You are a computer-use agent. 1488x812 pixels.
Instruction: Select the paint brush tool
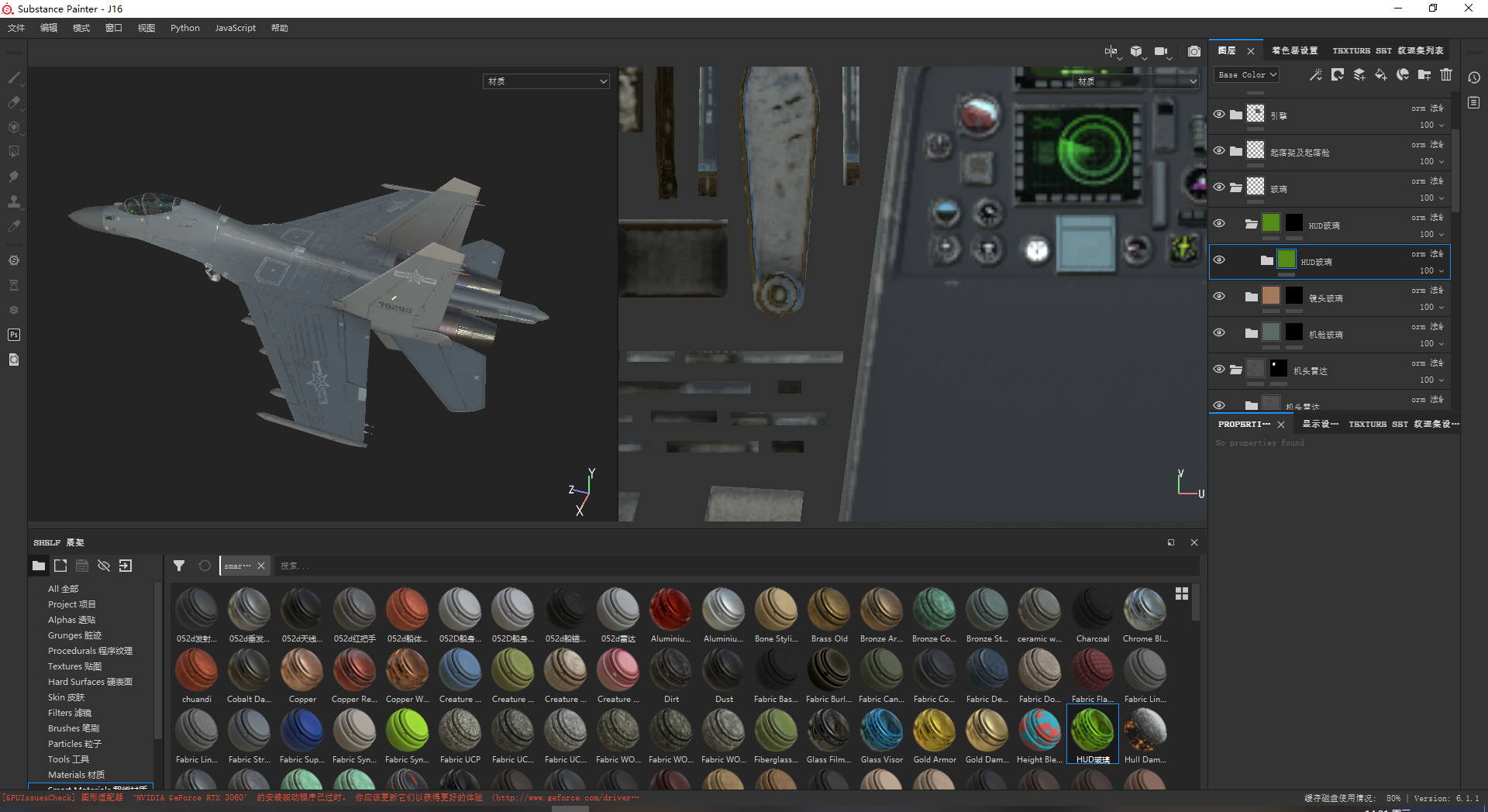tap(14, 77)
